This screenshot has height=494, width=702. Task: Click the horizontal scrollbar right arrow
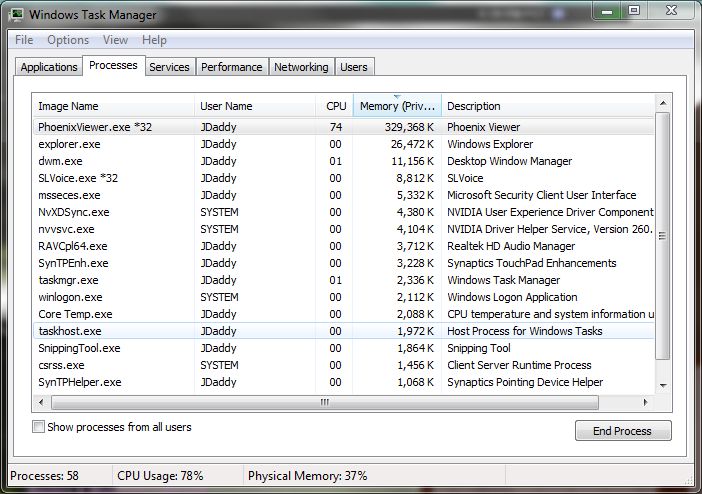(645, 402)
